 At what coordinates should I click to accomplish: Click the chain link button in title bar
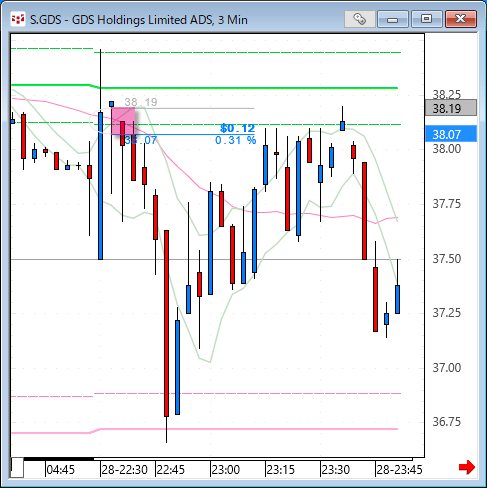click(359, 19)
